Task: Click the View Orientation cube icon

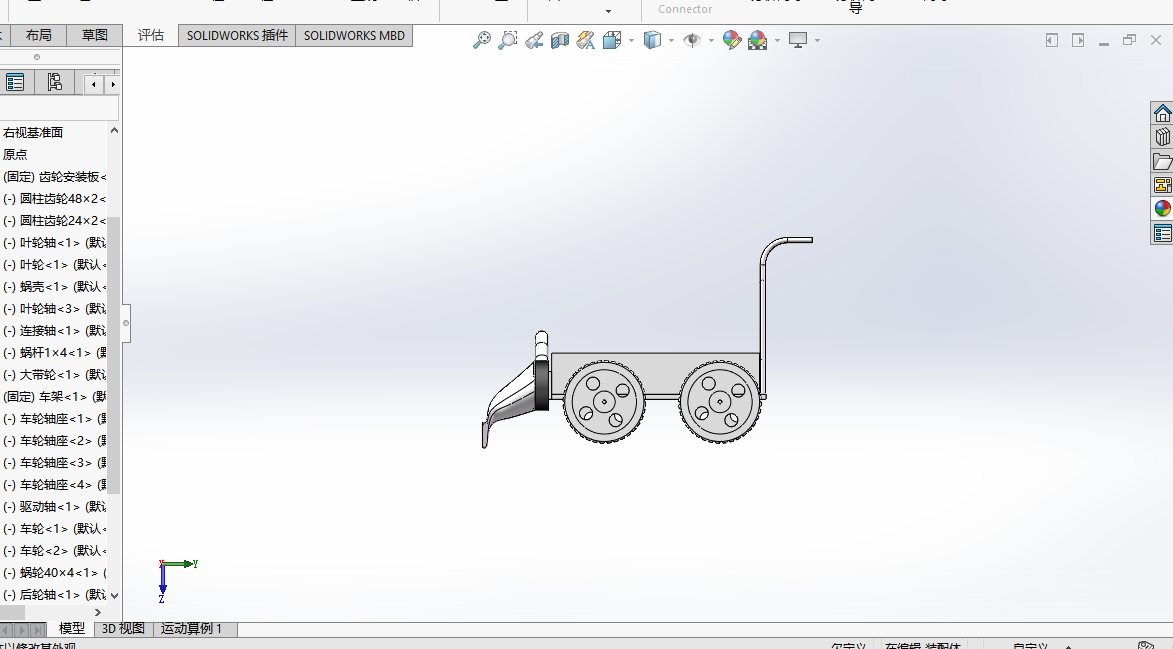Action: [612, 40]
